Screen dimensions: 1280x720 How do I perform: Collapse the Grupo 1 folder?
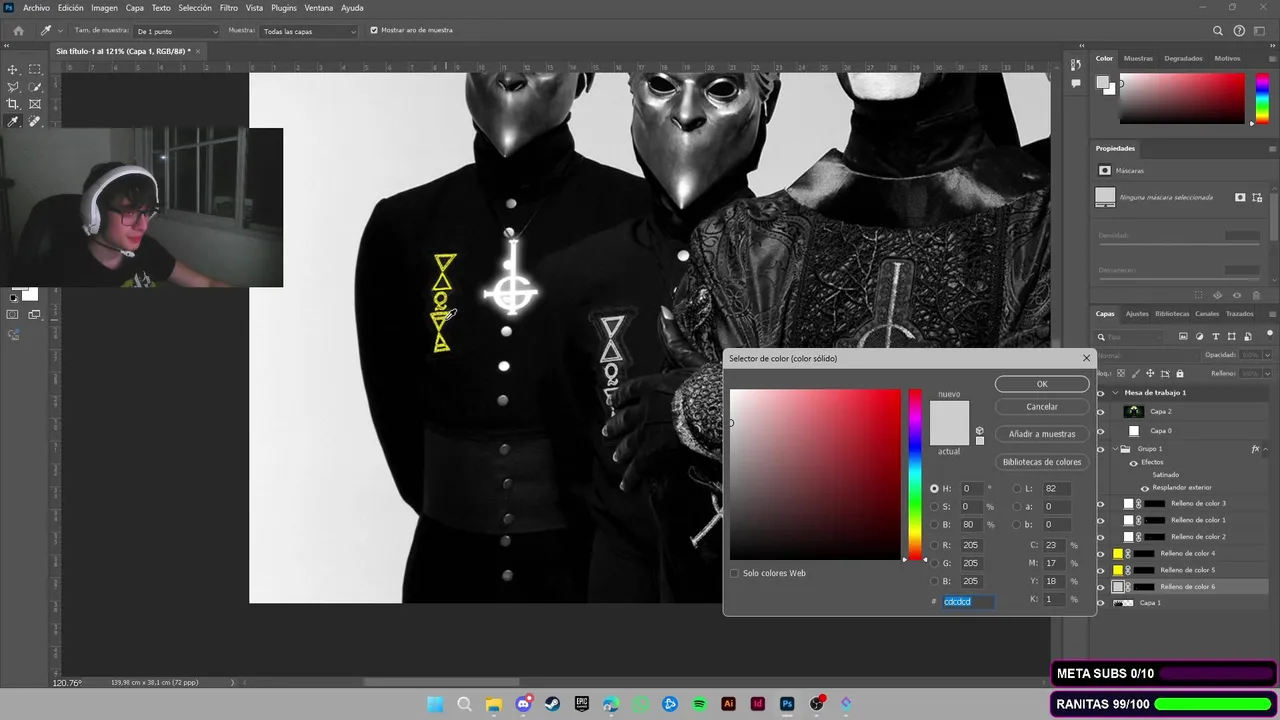tap(1115, 449)
